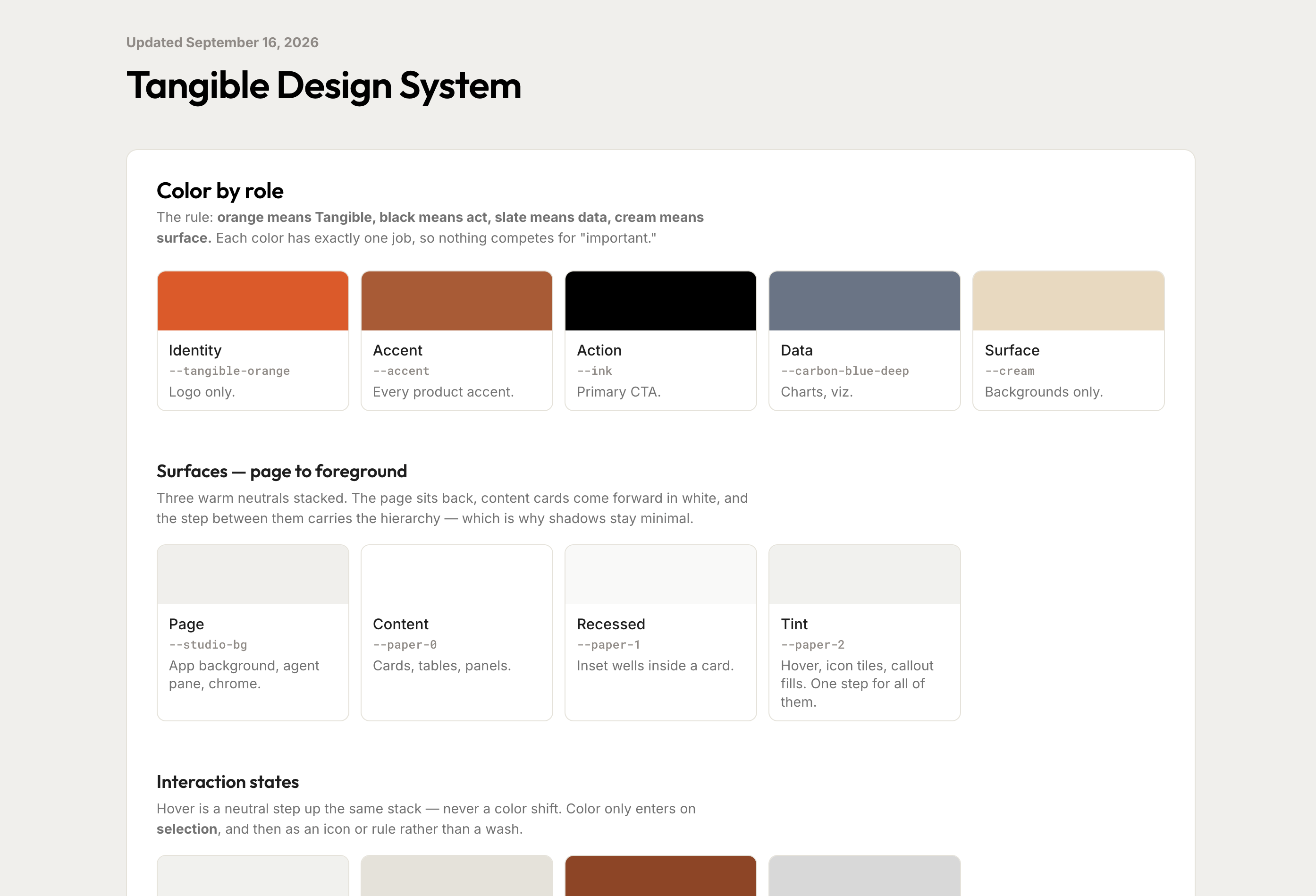This screenshot has width=1316, height=896.
Task: Click the Recessed card label
Action: [610, 624]
